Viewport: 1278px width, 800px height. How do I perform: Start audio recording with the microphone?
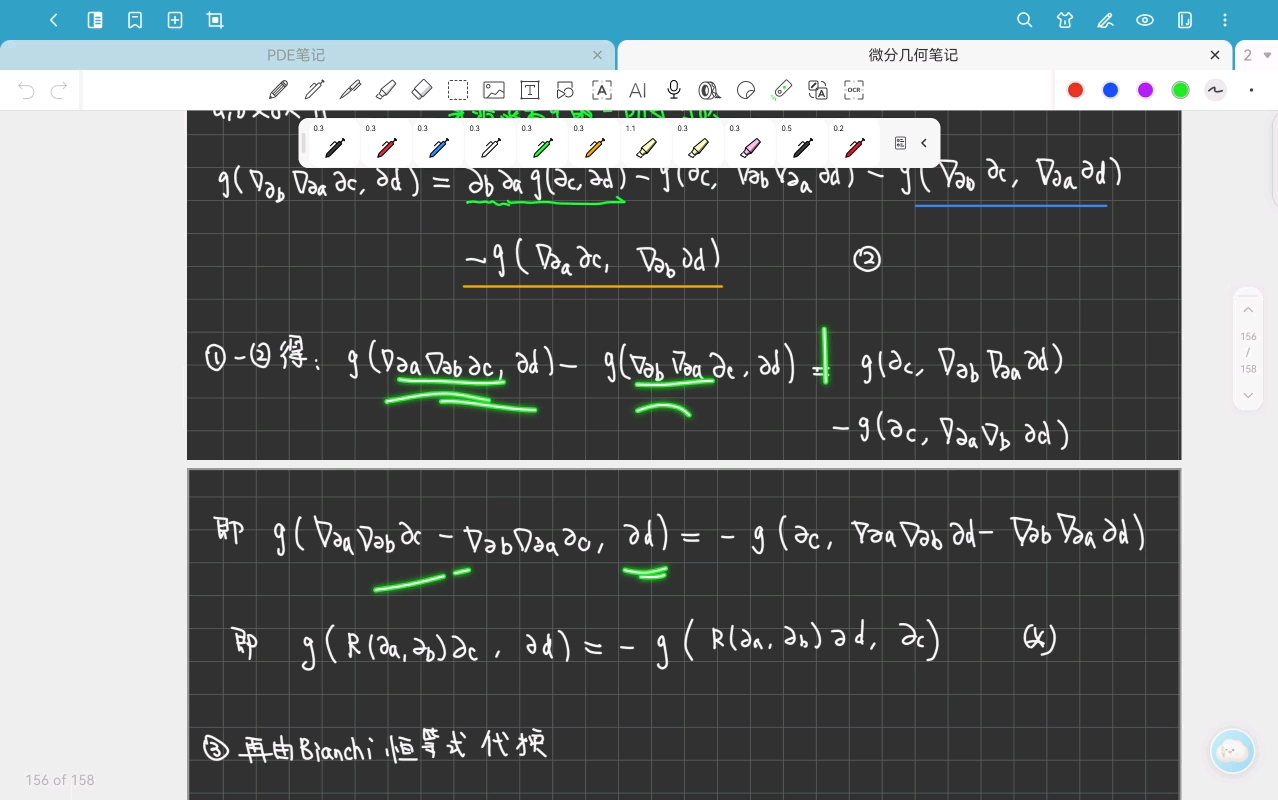(674, 90)
